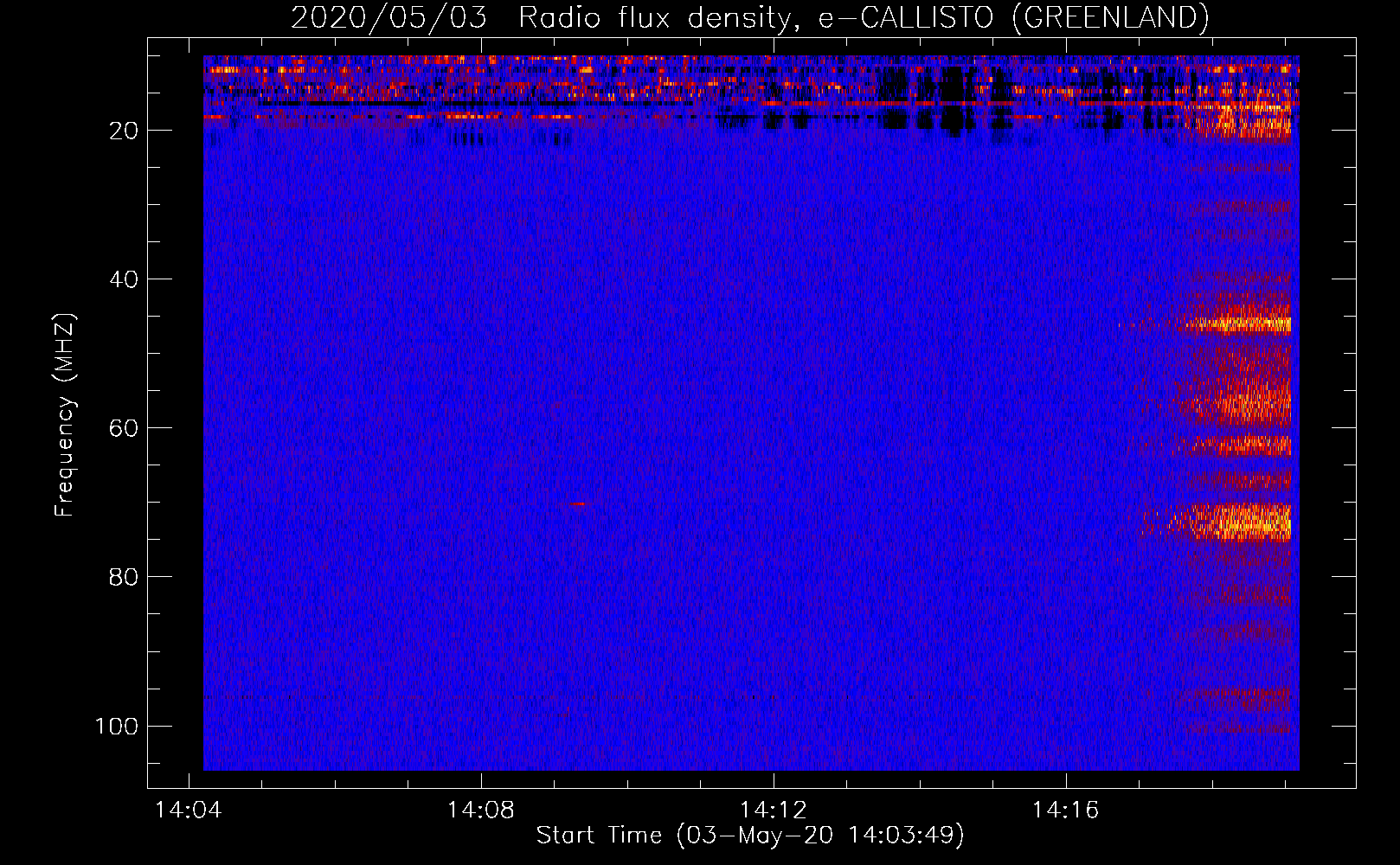Click the 100 MHz frequency tick label
This screenshot has width=1400, height=865.
(x=117, y=726)
